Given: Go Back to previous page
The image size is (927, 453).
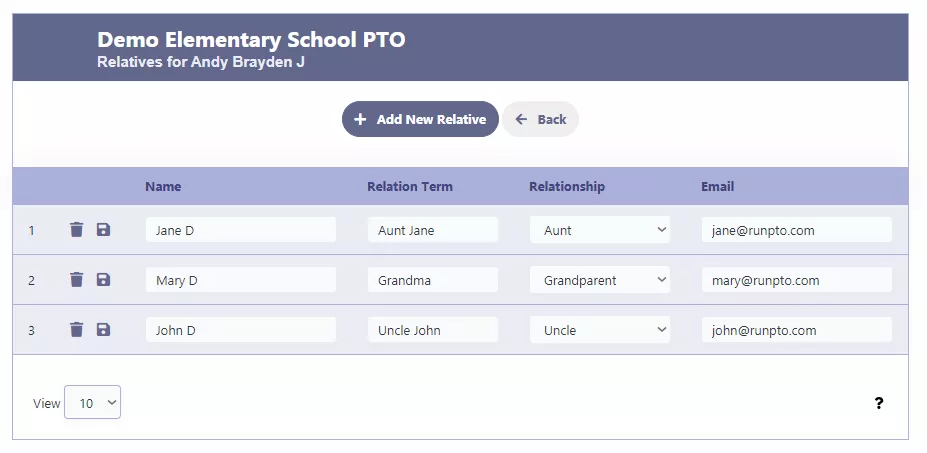Looking at the screenshot, I should click(540, 119).
